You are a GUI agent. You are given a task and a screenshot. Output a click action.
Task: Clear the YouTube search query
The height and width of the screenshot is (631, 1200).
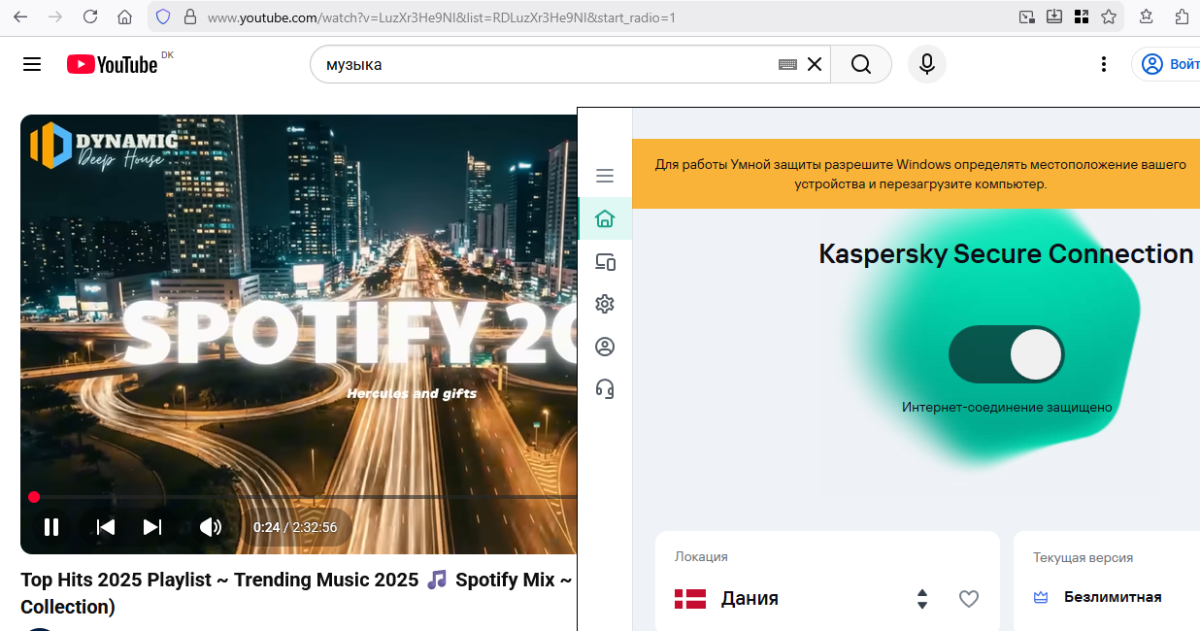click(x=814, y=64)
